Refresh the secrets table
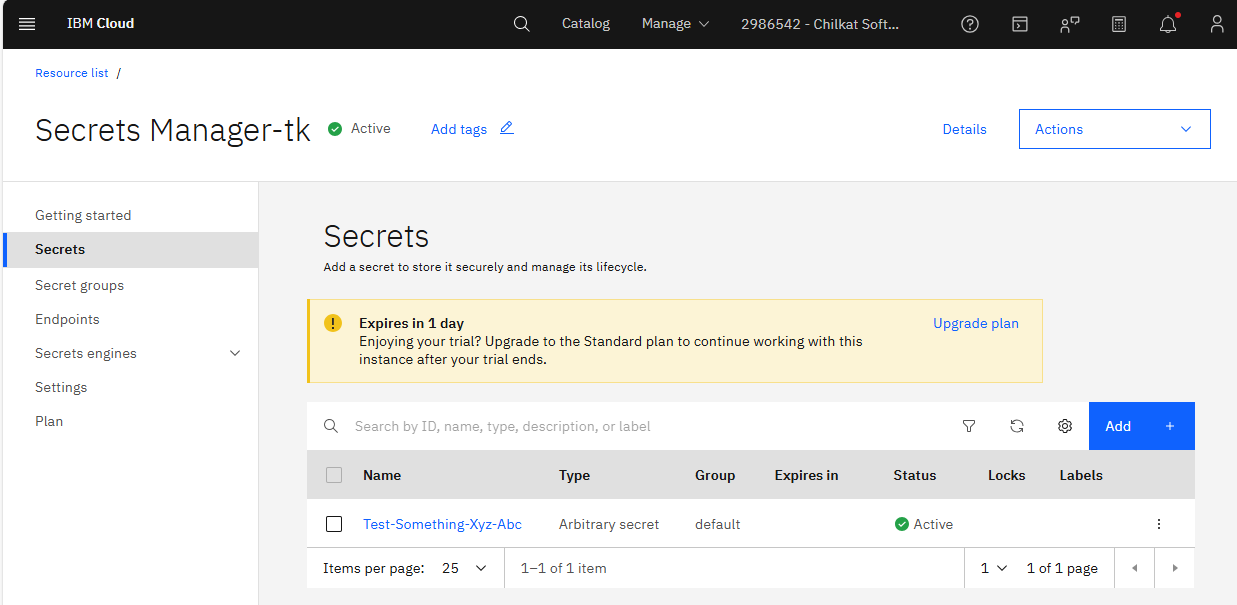Viewport: 1237px width, 605px height. (x=1017, y=426)
